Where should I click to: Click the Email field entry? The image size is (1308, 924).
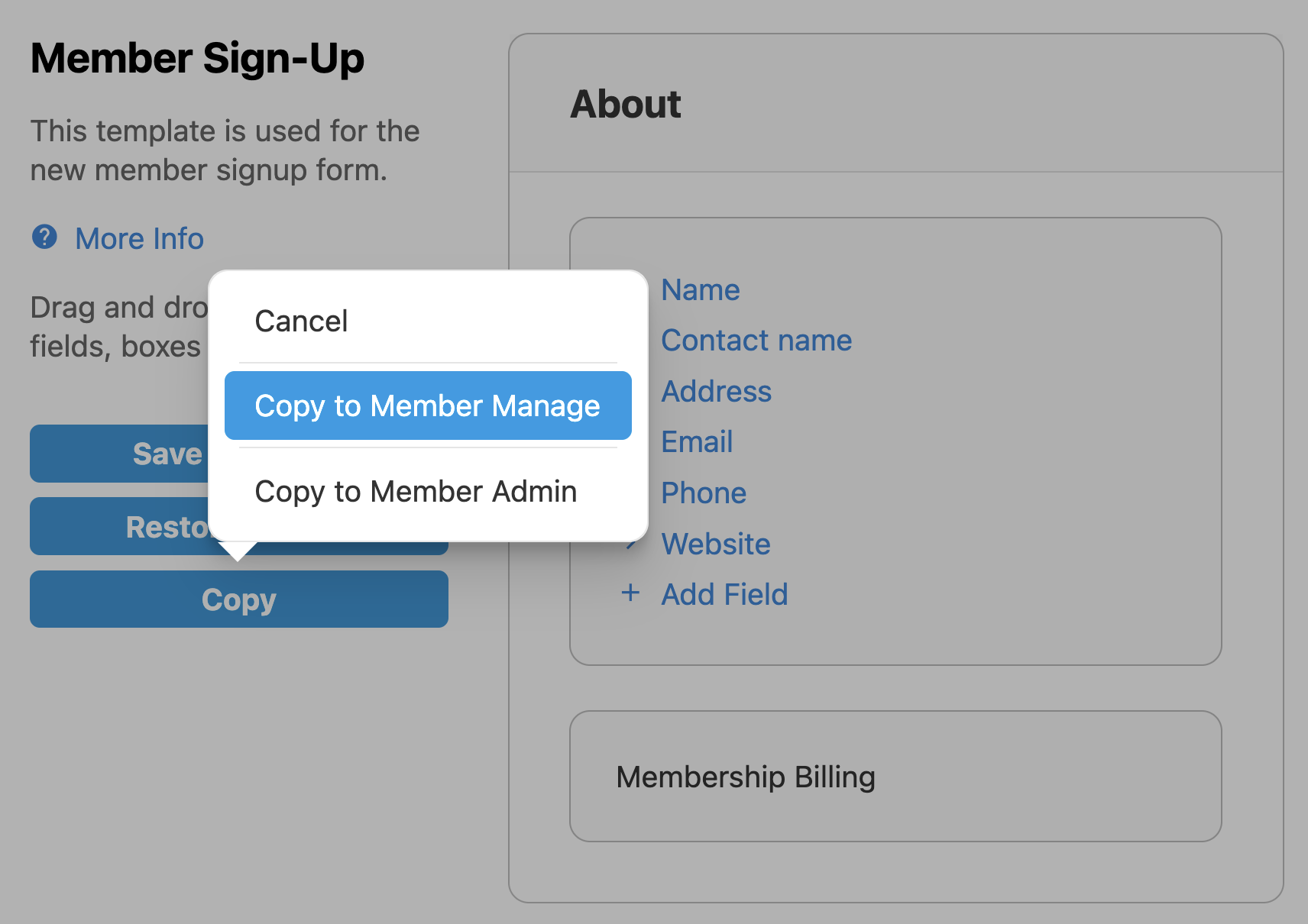click(x=697, y=442)
